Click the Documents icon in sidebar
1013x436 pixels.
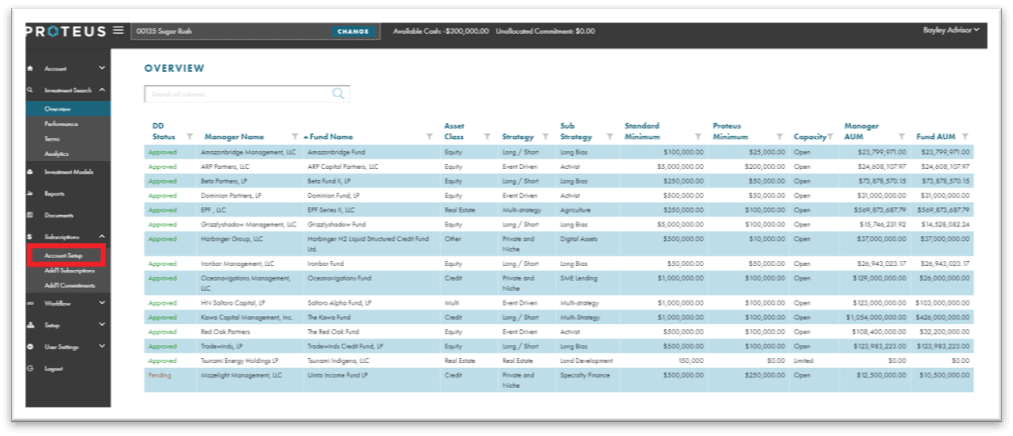[31, 215]
